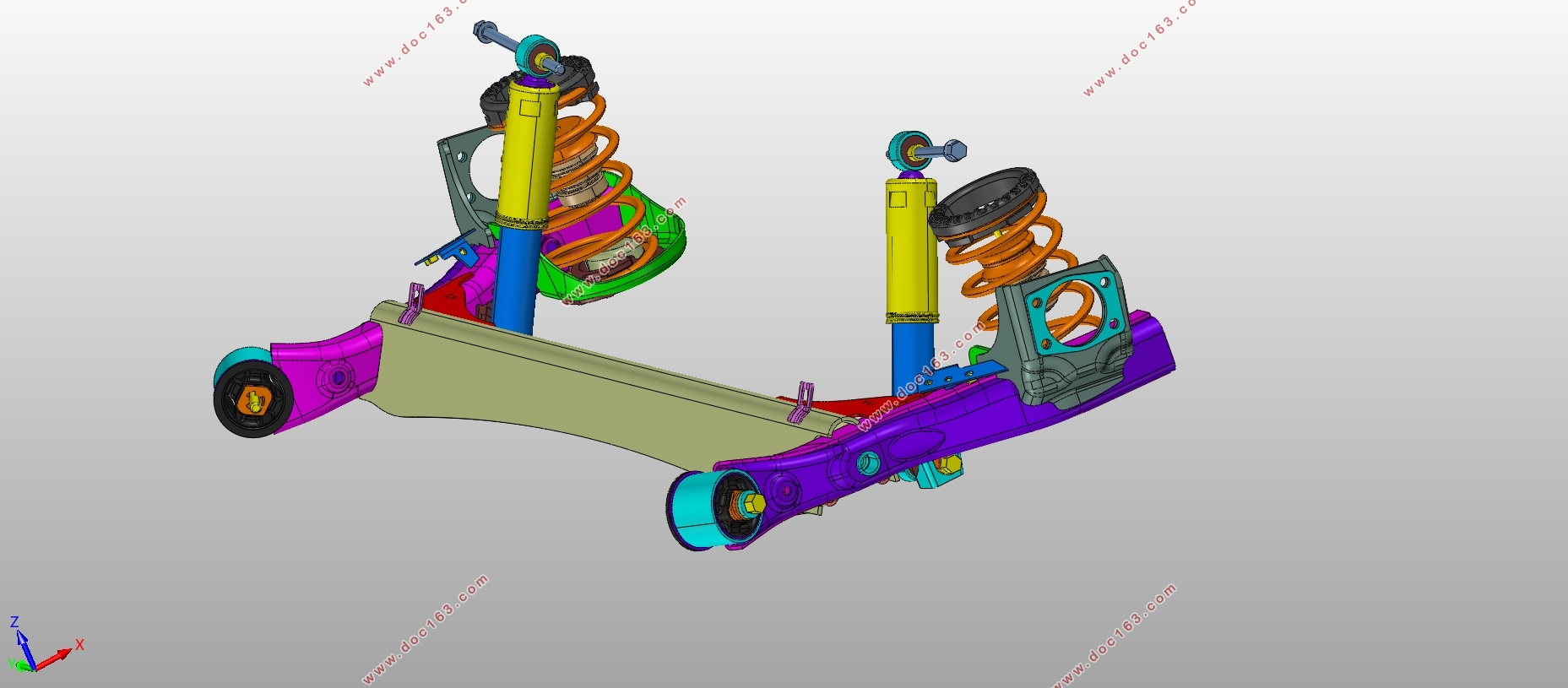Pick the left orange coil spring
The image size is (1568, 688).
(595, 181)
